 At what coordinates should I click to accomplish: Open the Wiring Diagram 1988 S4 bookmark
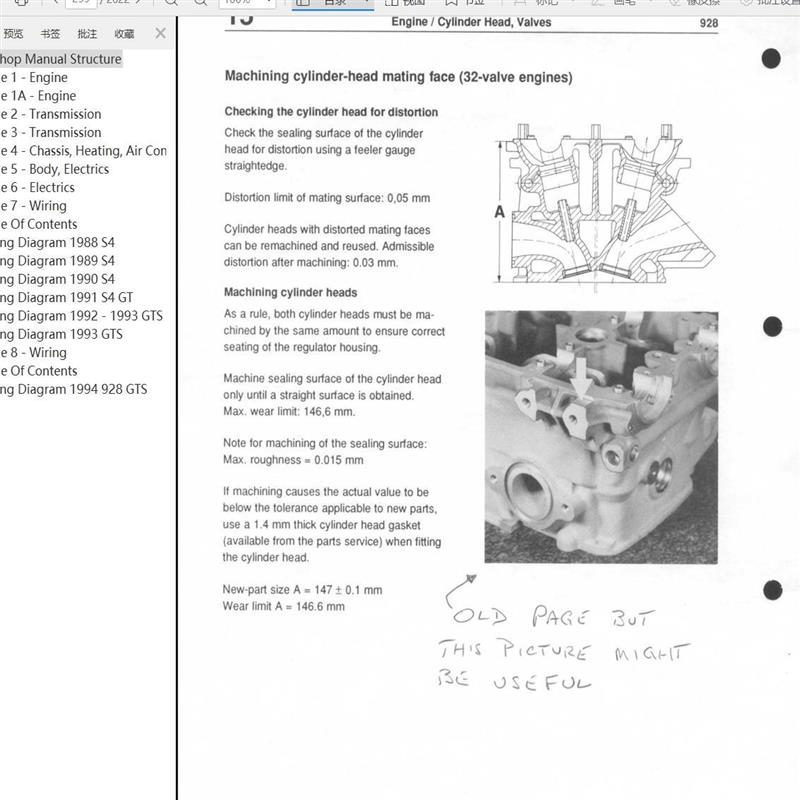(58, 243)
